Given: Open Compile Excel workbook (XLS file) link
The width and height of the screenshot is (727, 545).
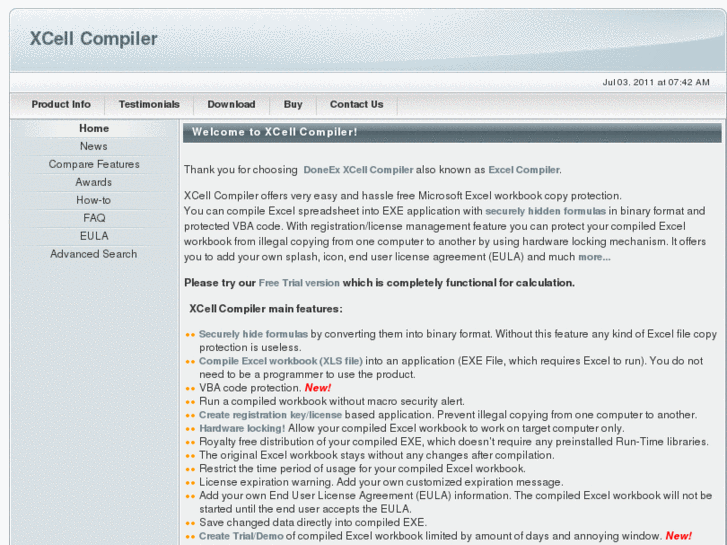Looking at the screenshot, I should coord(281,361).
